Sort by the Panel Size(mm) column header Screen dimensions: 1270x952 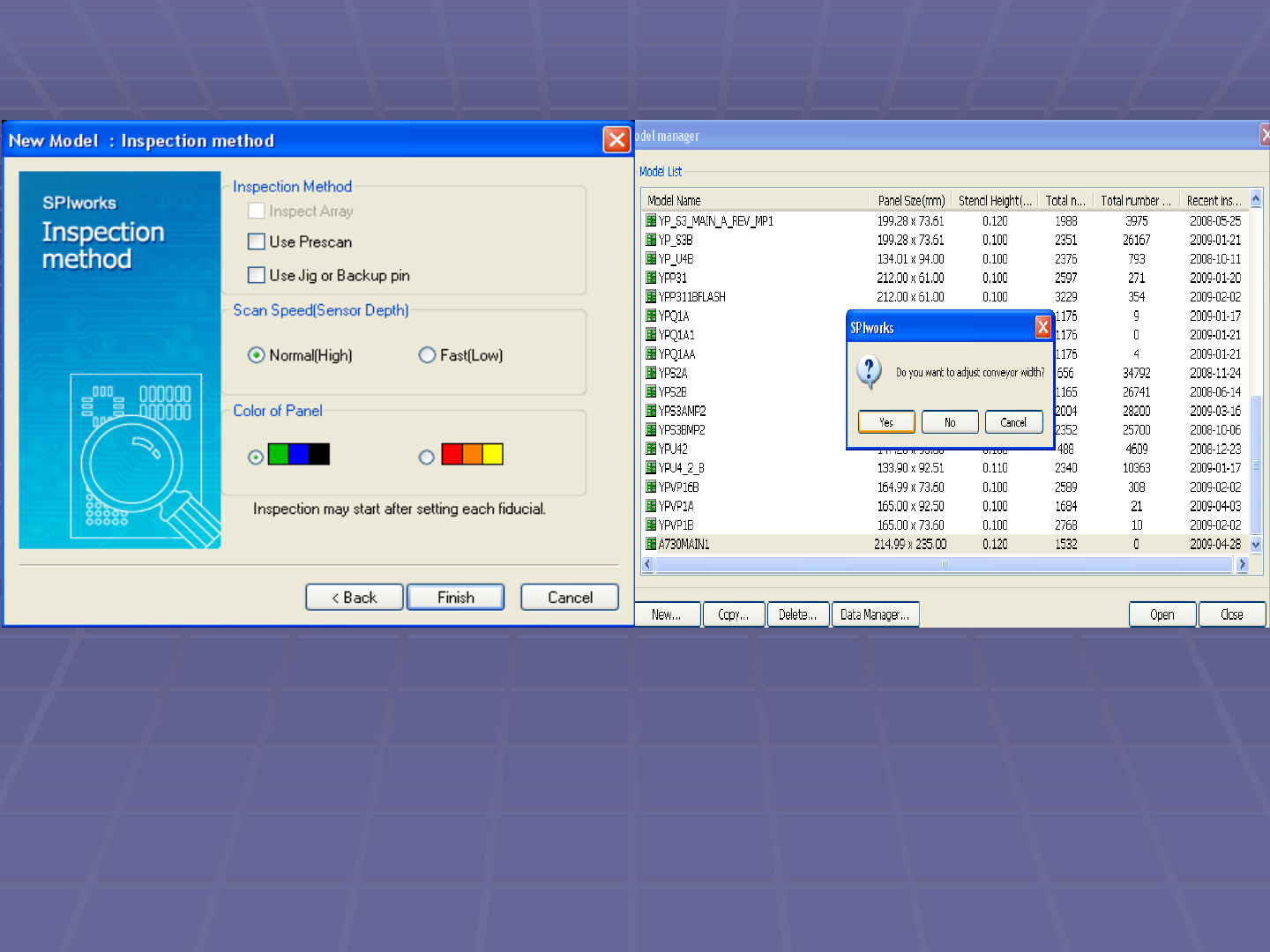pyautogui.click(x=910, y=200)
